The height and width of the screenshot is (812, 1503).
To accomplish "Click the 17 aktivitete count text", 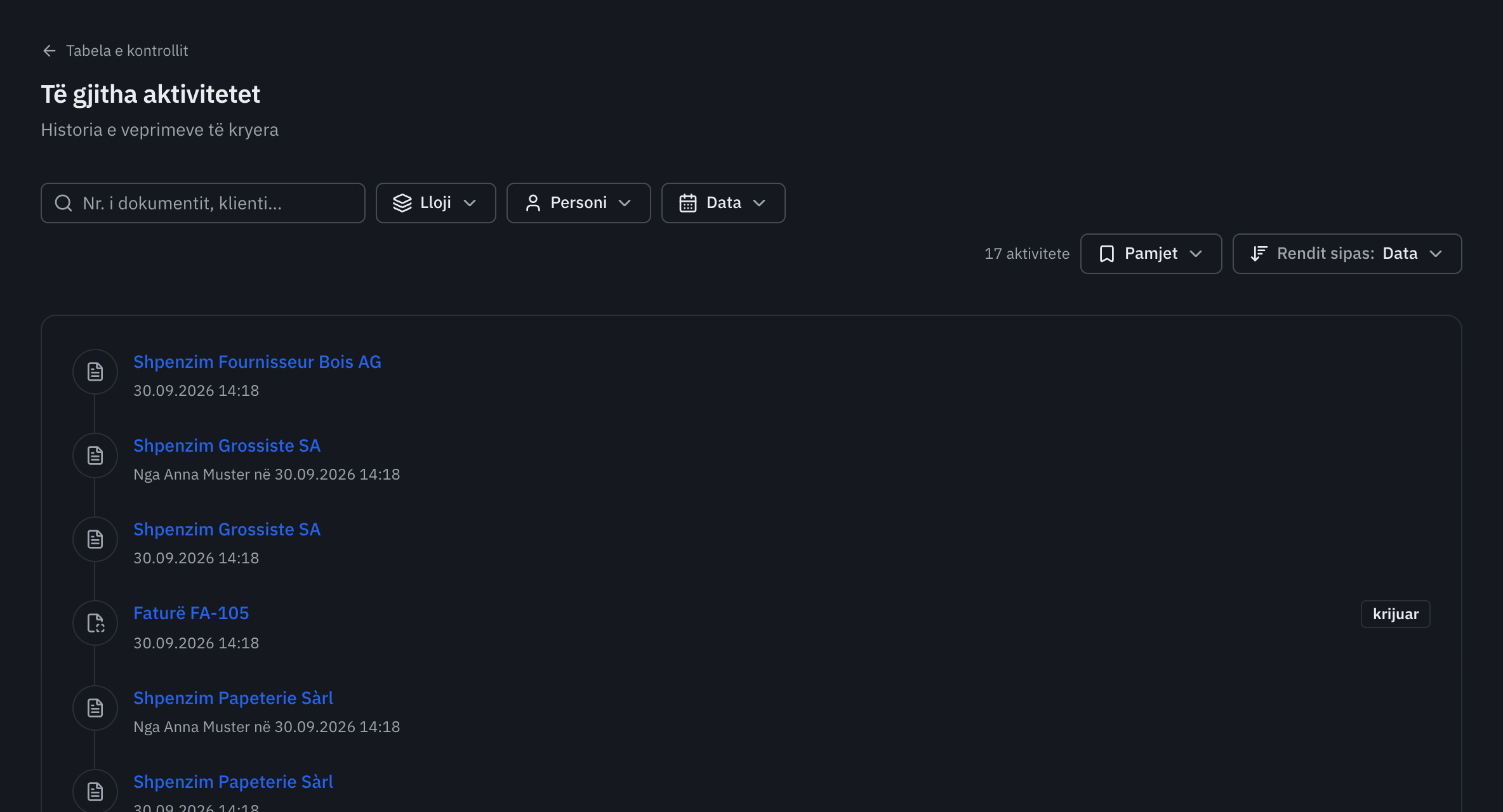I will (1026, 254).
